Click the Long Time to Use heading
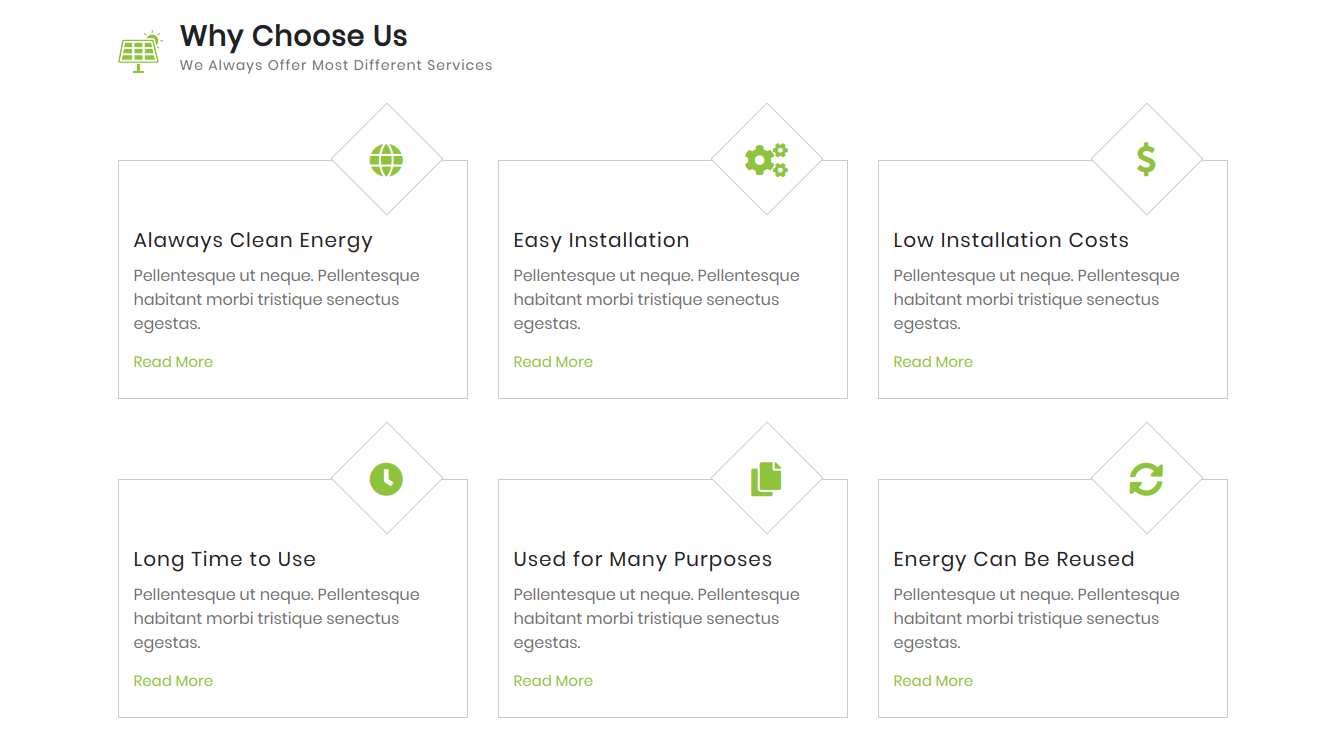Viewport: 1341px width, 753px height. (225, 560)
